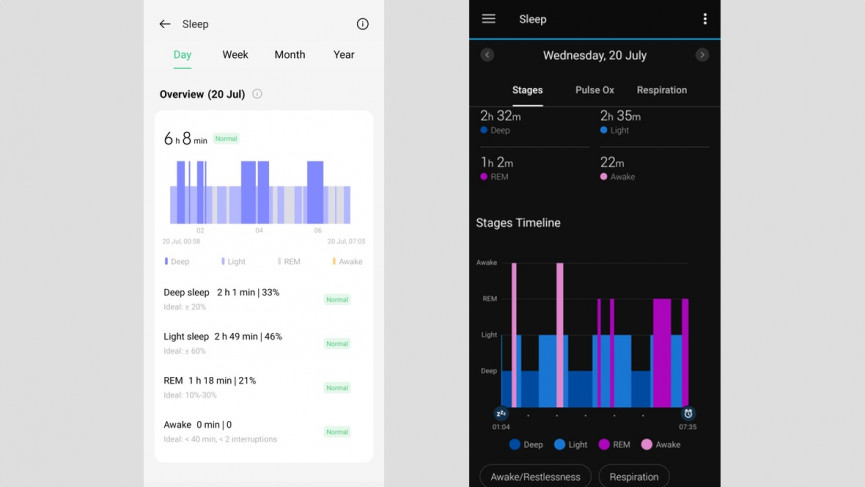
Task: Switch to the Week tab
Action: point(235,55)
